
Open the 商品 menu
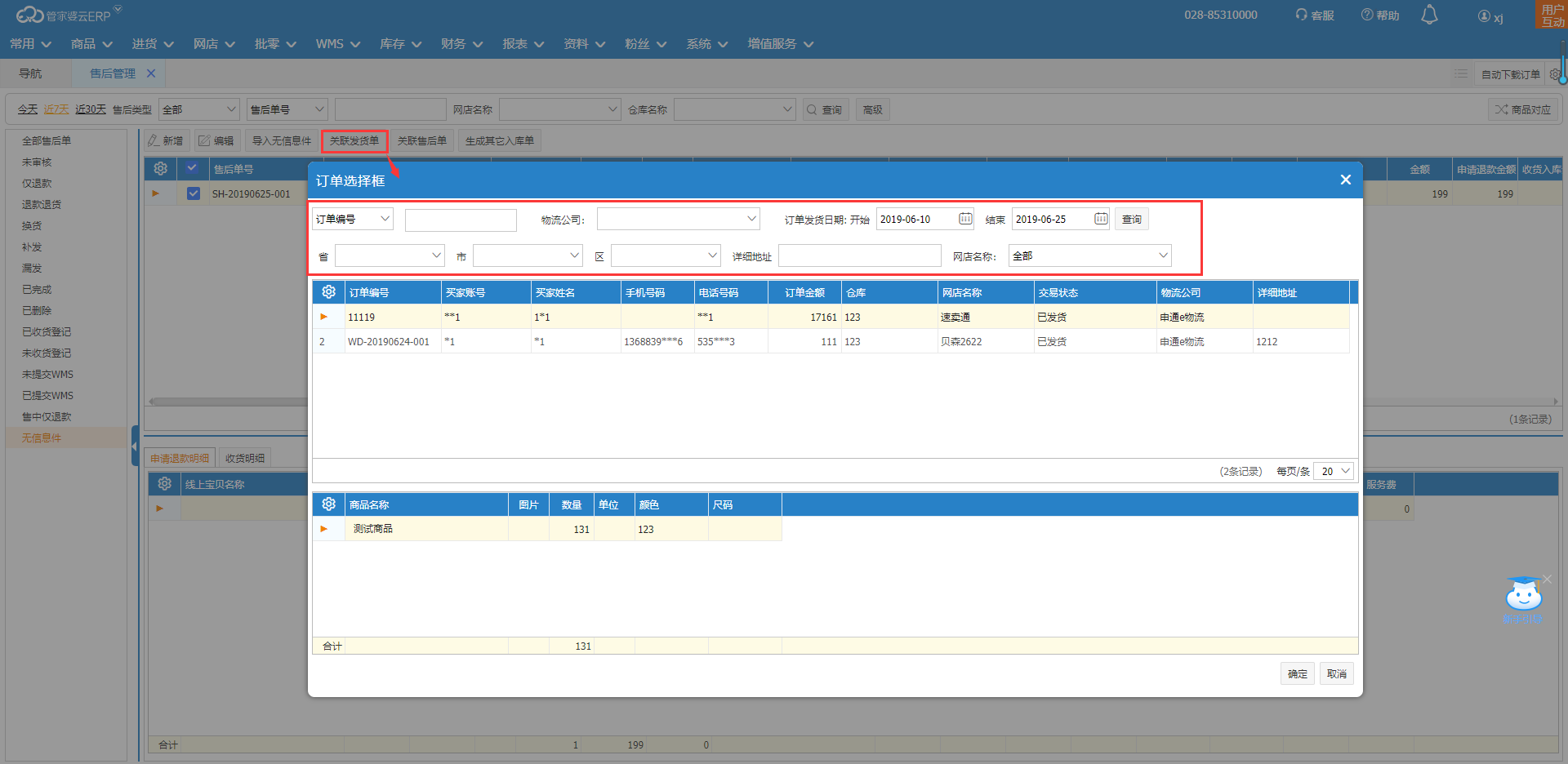click(91, 44)
